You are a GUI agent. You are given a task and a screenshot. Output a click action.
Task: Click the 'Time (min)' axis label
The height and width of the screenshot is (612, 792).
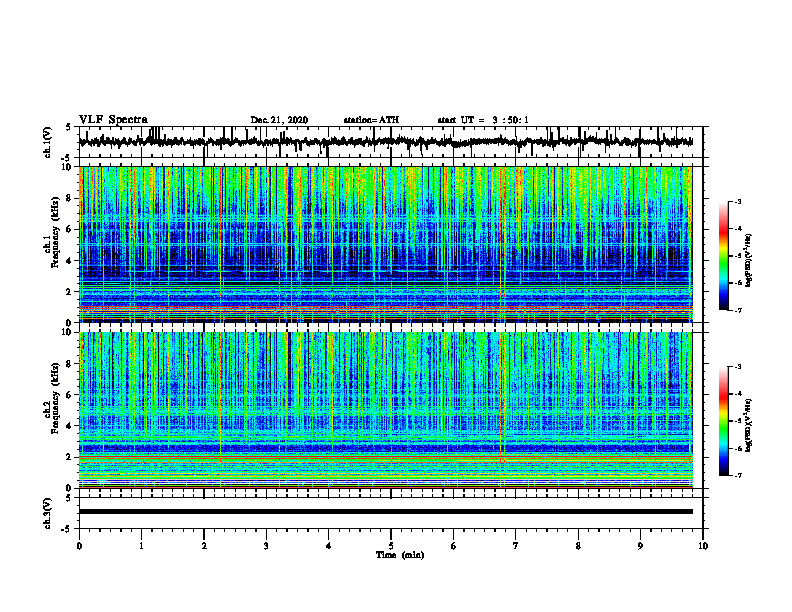(400, 555)
